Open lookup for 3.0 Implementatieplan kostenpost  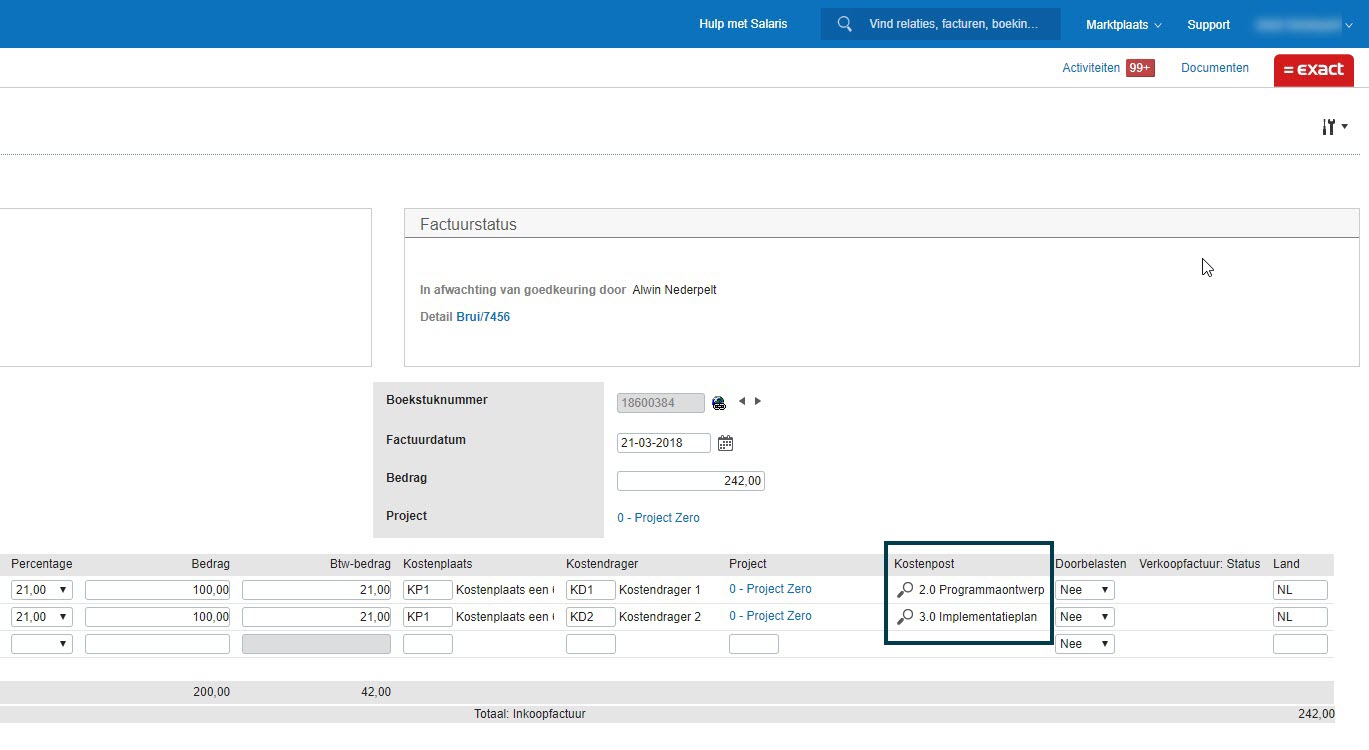pos(905,617)
